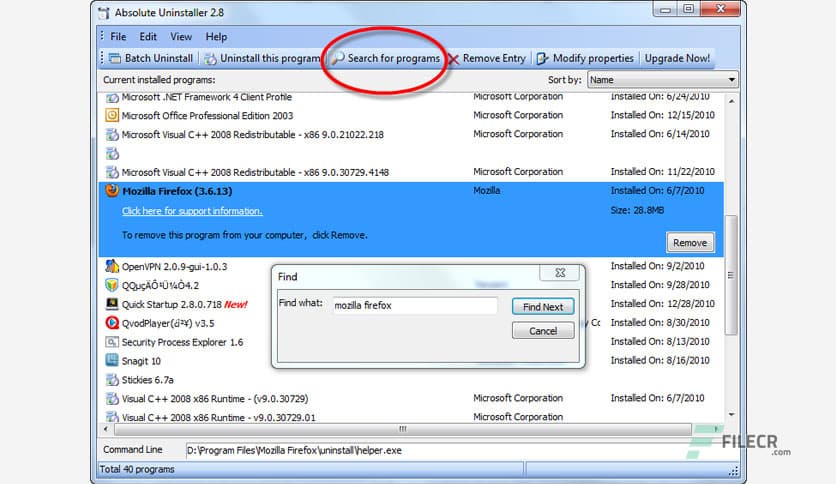Click the Remove button for Mozilla Firefox
Viewport: 836px width, 484px height.
(690, 243)
